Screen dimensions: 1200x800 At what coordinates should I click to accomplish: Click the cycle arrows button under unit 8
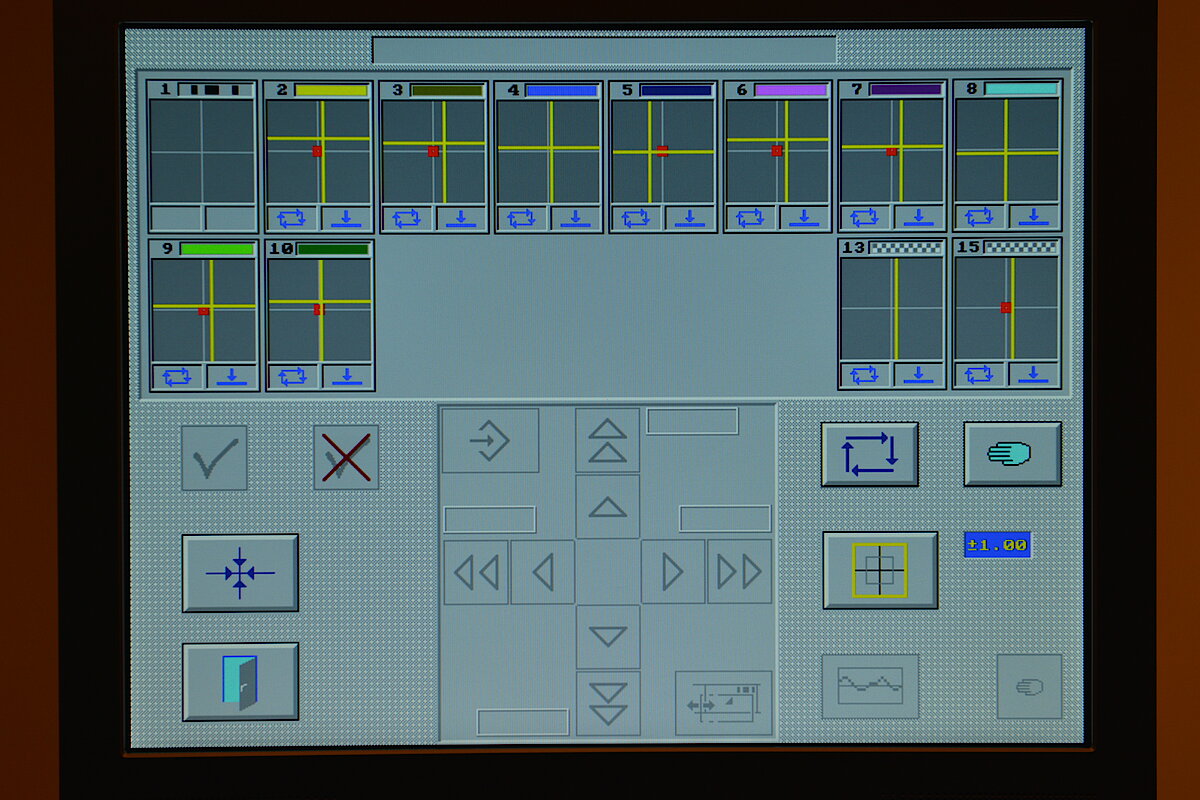[980, 216]
